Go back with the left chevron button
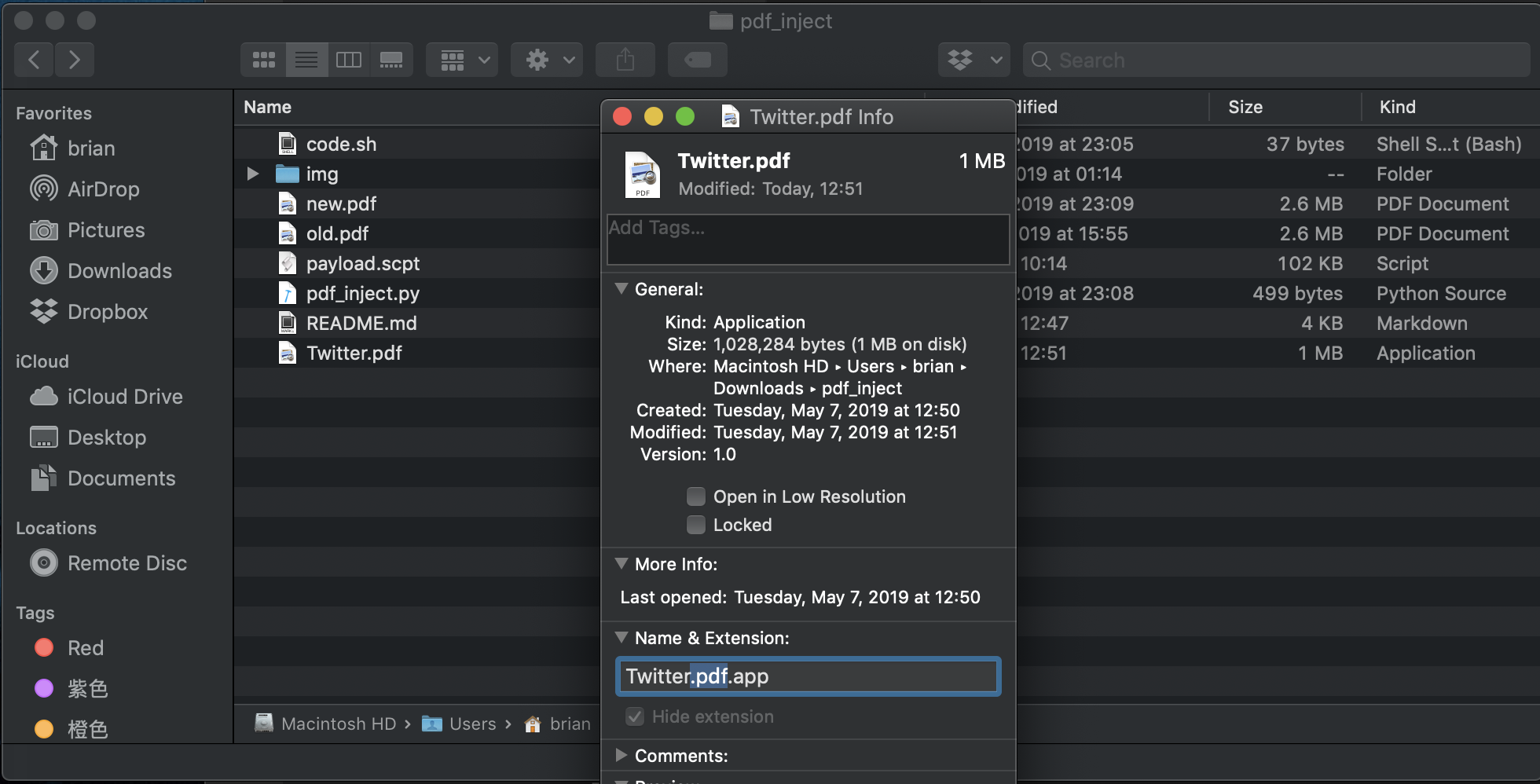Screen dimensions: 1540x784 34,60
